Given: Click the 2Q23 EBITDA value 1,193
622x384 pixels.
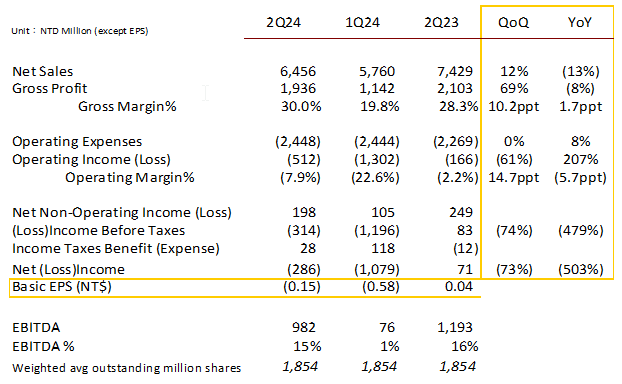Looking at the screenshot, I should pos(455,327).
